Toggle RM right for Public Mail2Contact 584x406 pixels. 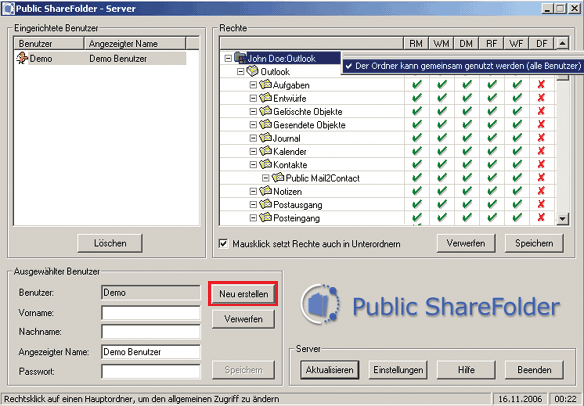coord(417,178)
